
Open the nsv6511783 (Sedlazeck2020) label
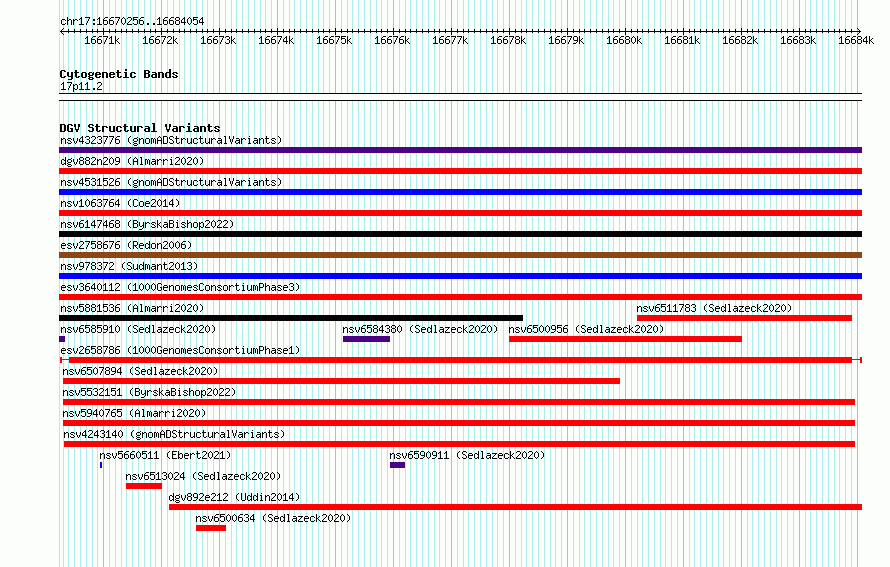click(x=714, y=308)
